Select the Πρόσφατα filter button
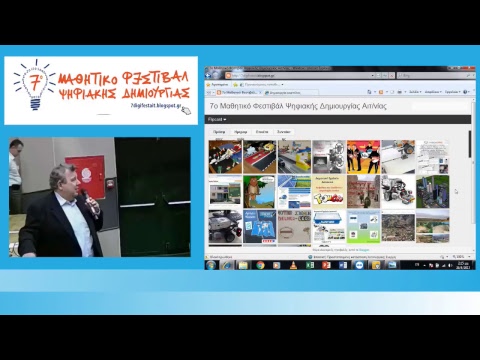This screenshot has width=480, height=360. 219,132
